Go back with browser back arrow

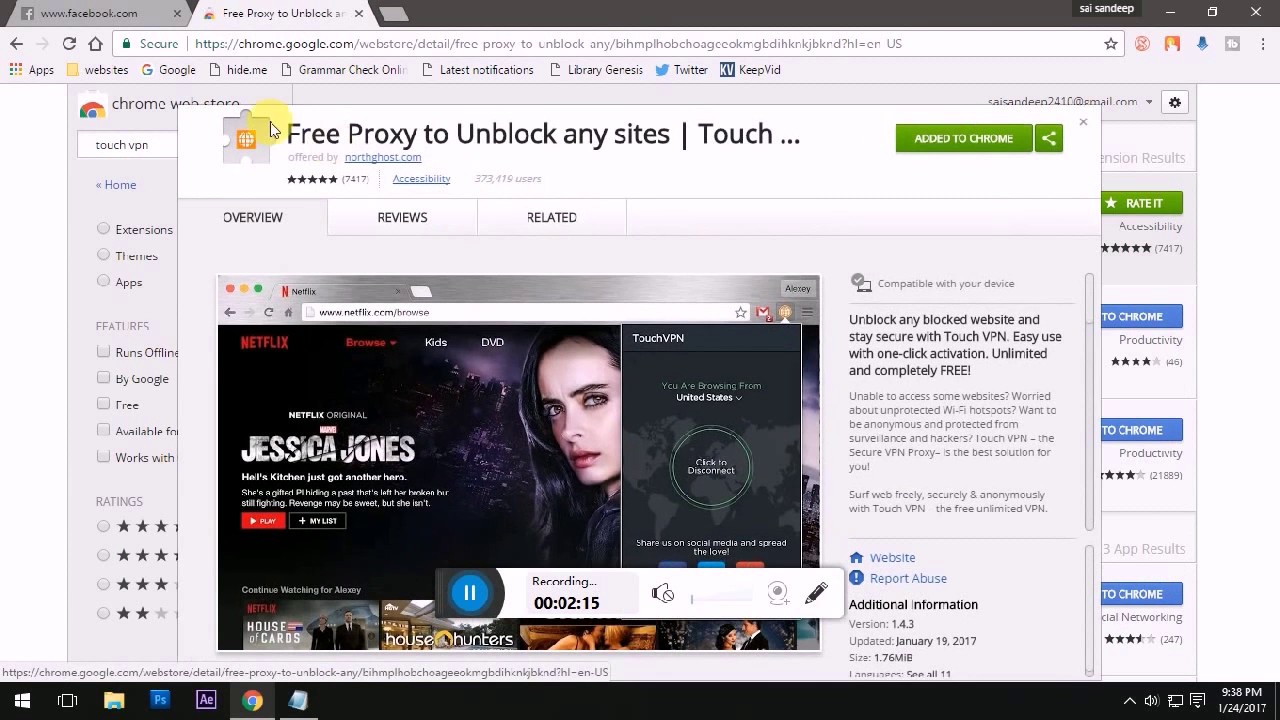tap(16, 43)
